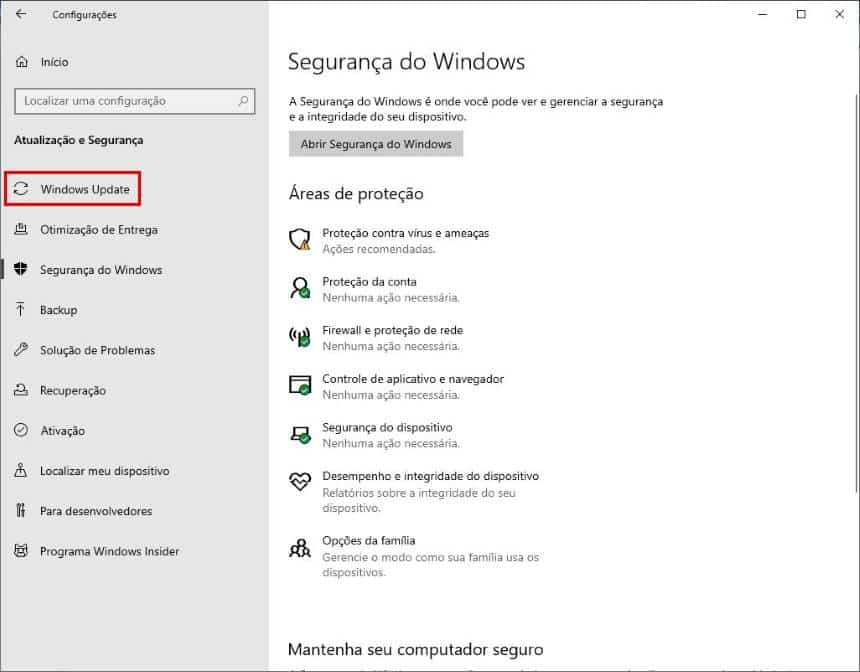This screenshot has height=672, width=860.
Task: Open Proteção da conta
Action: [369, 281]
